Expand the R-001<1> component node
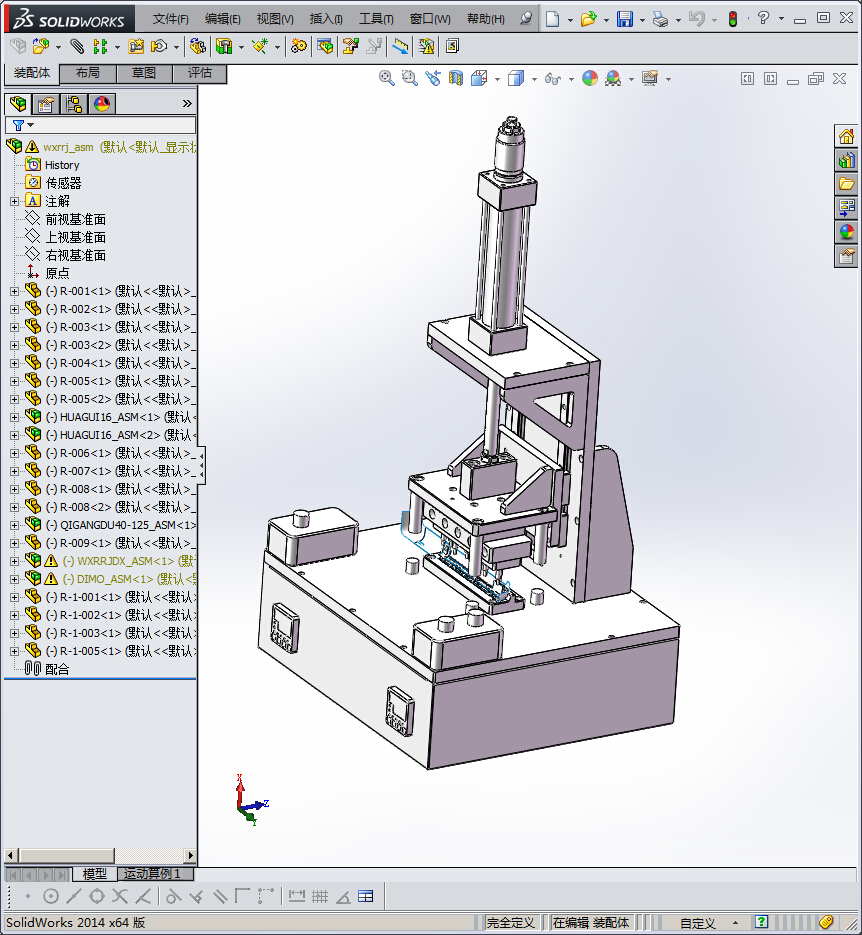This screenshot has width=862, height=935. 14,292
